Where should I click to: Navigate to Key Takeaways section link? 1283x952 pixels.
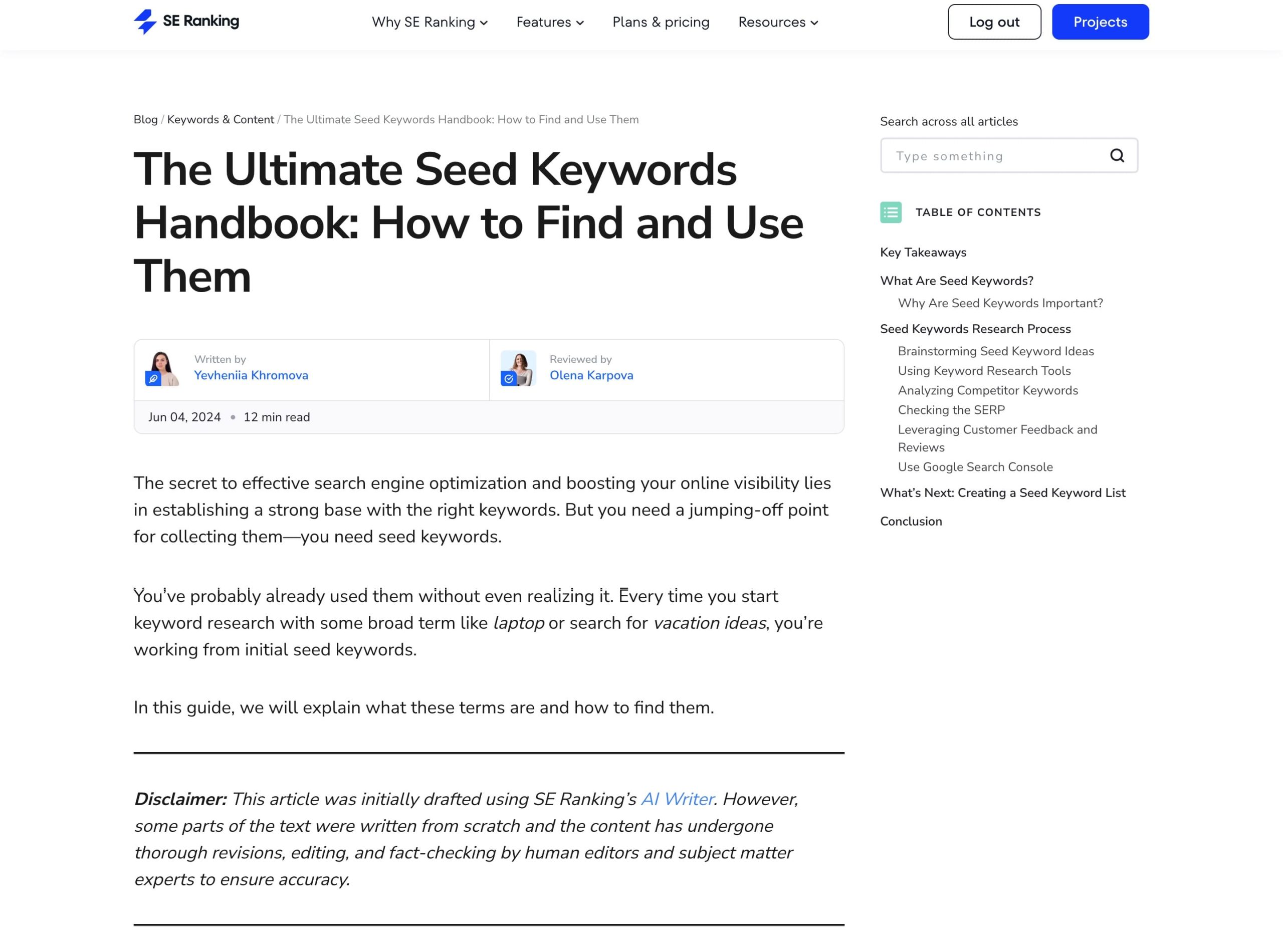tap(923, 252)
